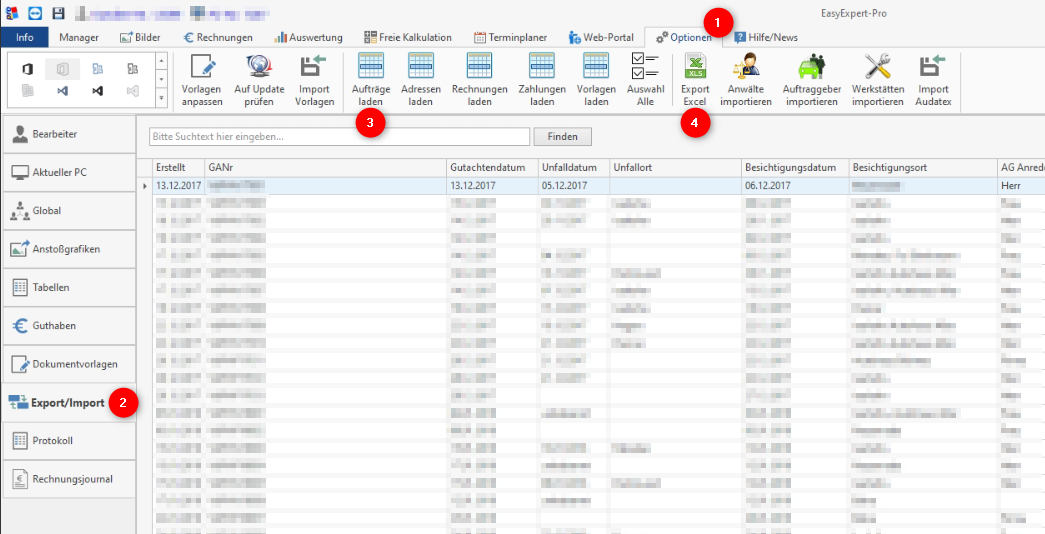Open the Auswertung tab

309,37
